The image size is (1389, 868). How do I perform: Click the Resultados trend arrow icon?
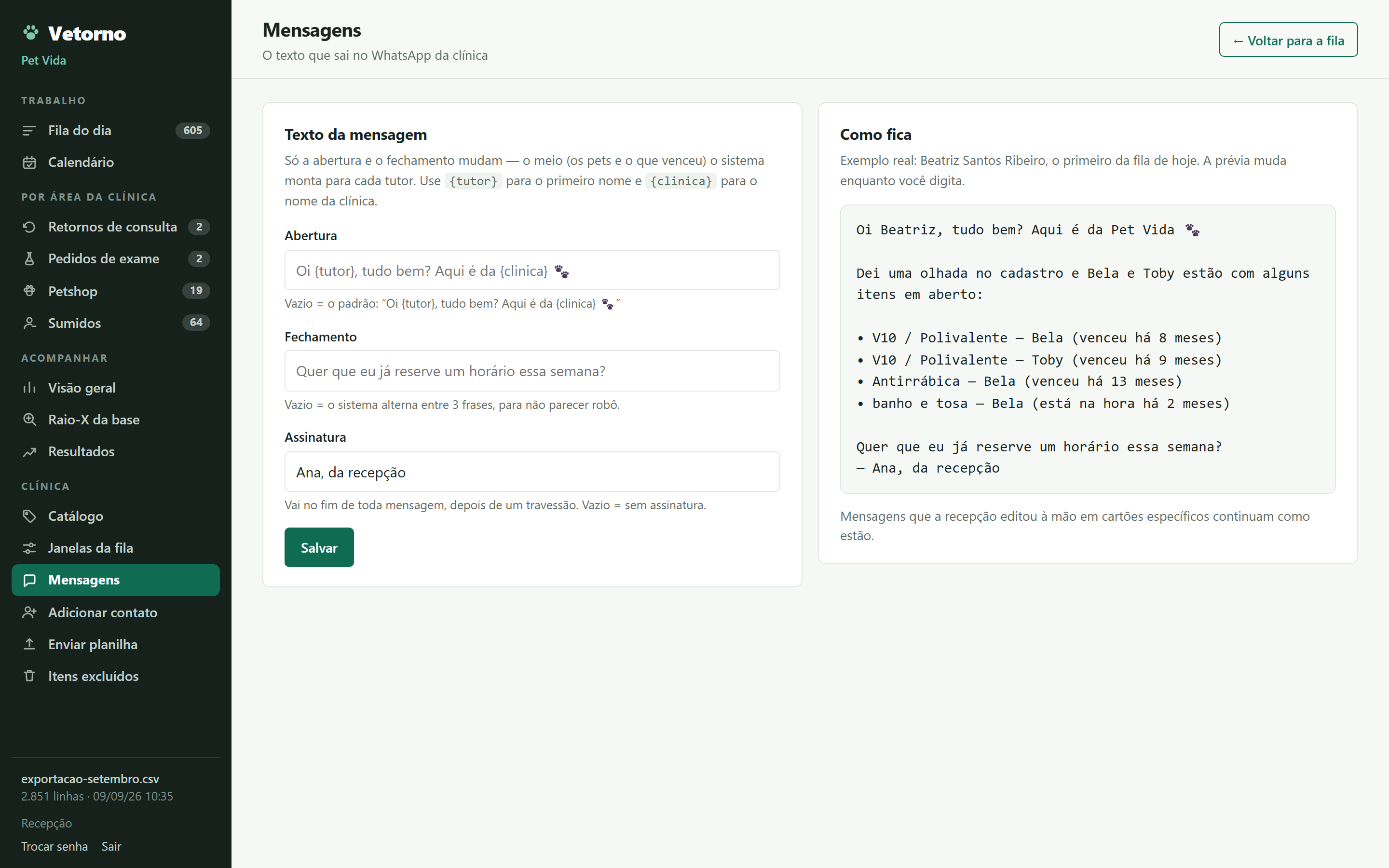click(29, 452)
